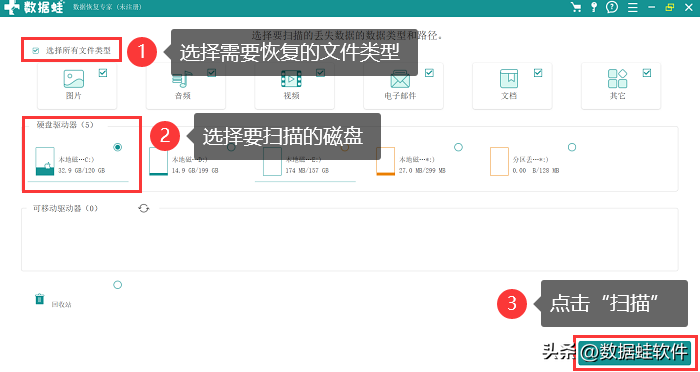Click the 174 MB/157 GB drive icon

tap(272, 161)
